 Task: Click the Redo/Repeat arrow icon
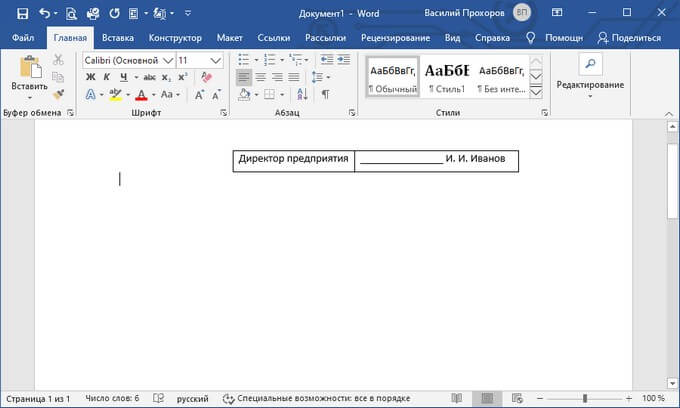[x=114, y=13]
